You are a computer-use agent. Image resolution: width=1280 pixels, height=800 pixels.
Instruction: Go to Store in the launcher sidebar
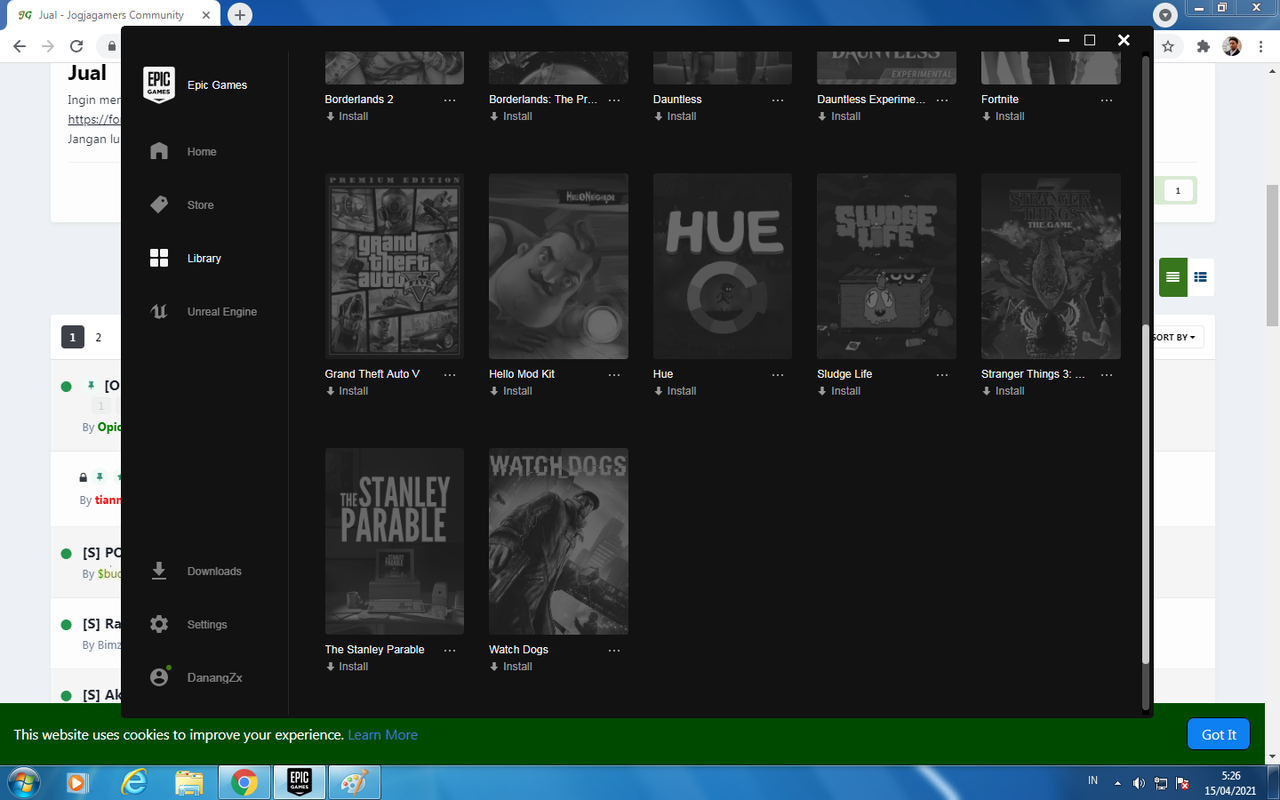tap(201, 205)
